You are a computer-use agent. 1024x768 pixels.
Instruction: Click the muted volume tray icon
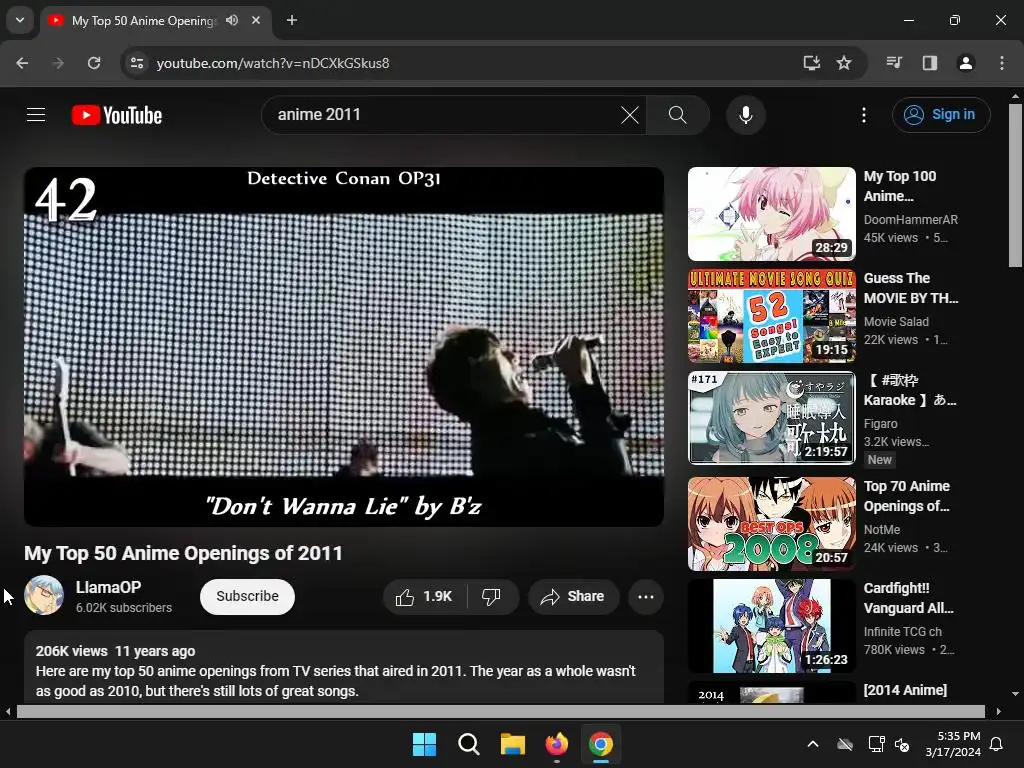pos(902,744)
